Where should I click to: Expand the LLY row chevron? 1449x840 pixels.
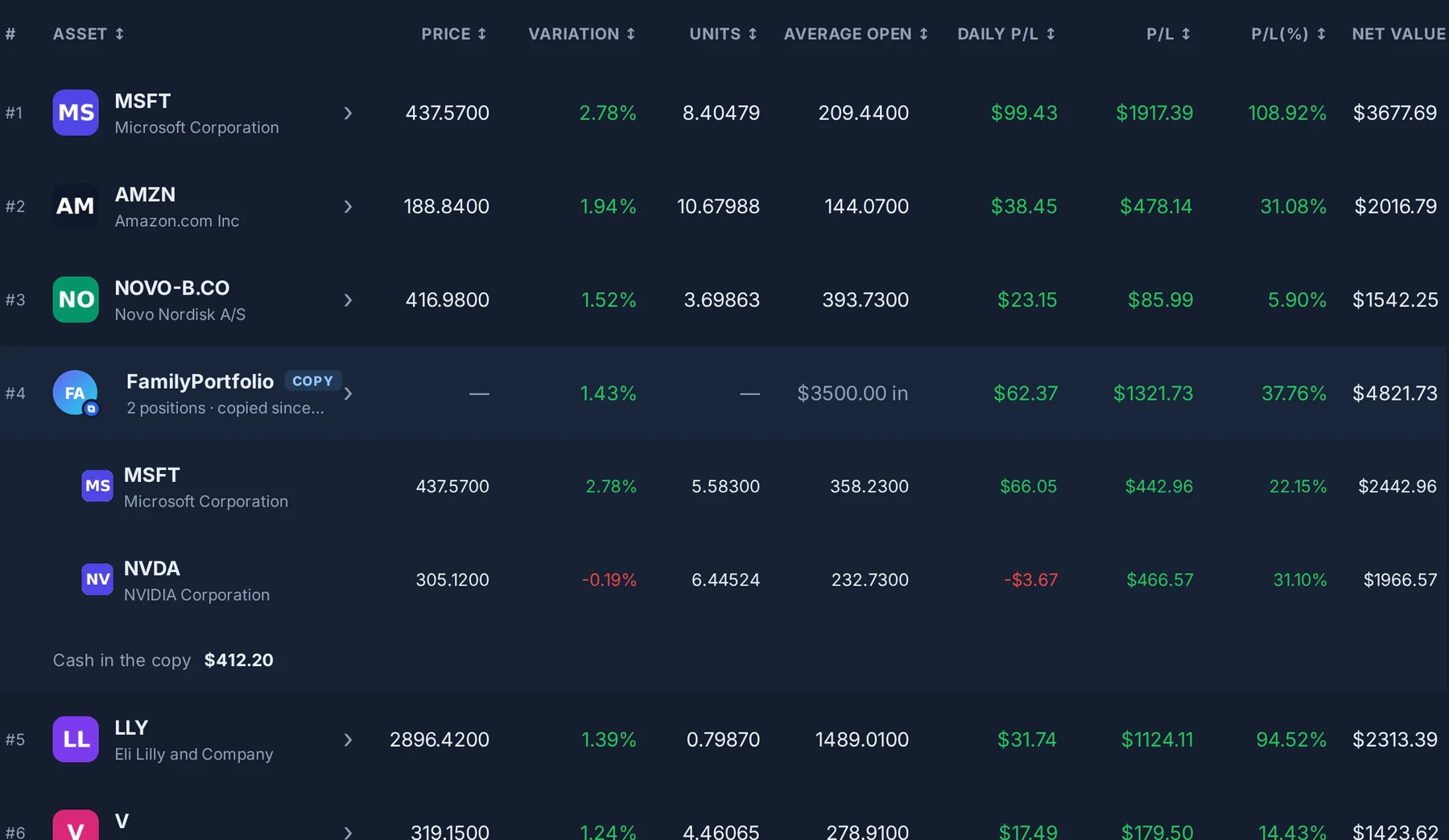coord(348,739)
